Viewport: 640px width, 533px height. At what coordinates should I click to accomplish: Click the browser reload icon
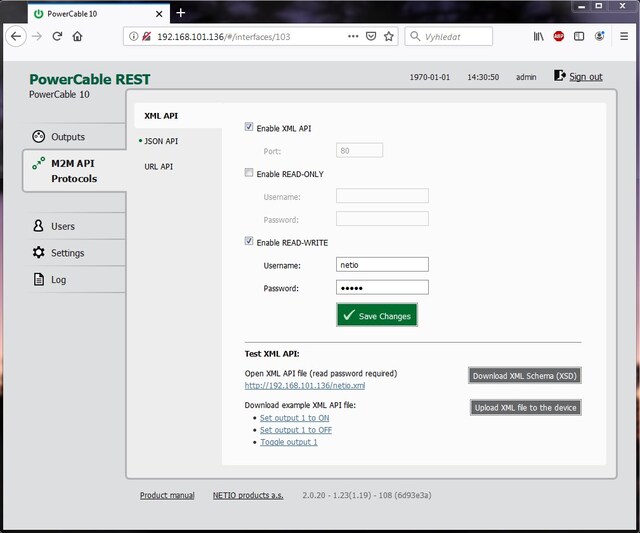pos(57,36)
